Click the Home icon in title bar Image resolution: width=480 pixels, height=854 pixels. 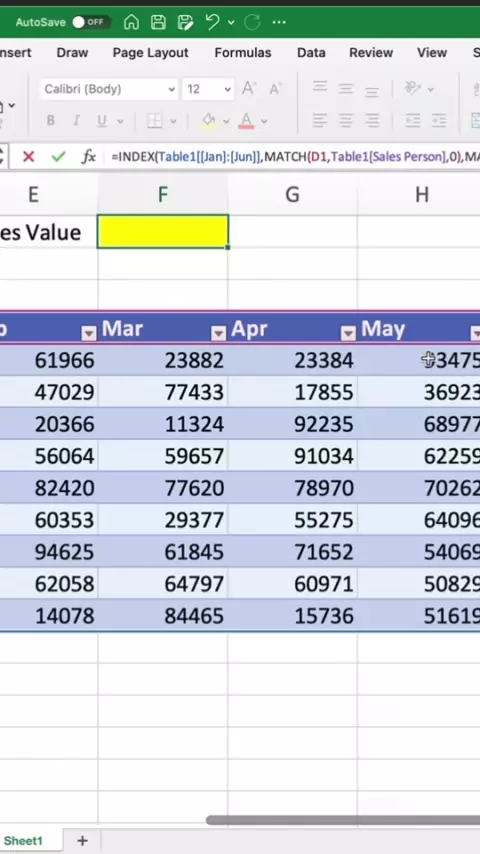point(131,22)
